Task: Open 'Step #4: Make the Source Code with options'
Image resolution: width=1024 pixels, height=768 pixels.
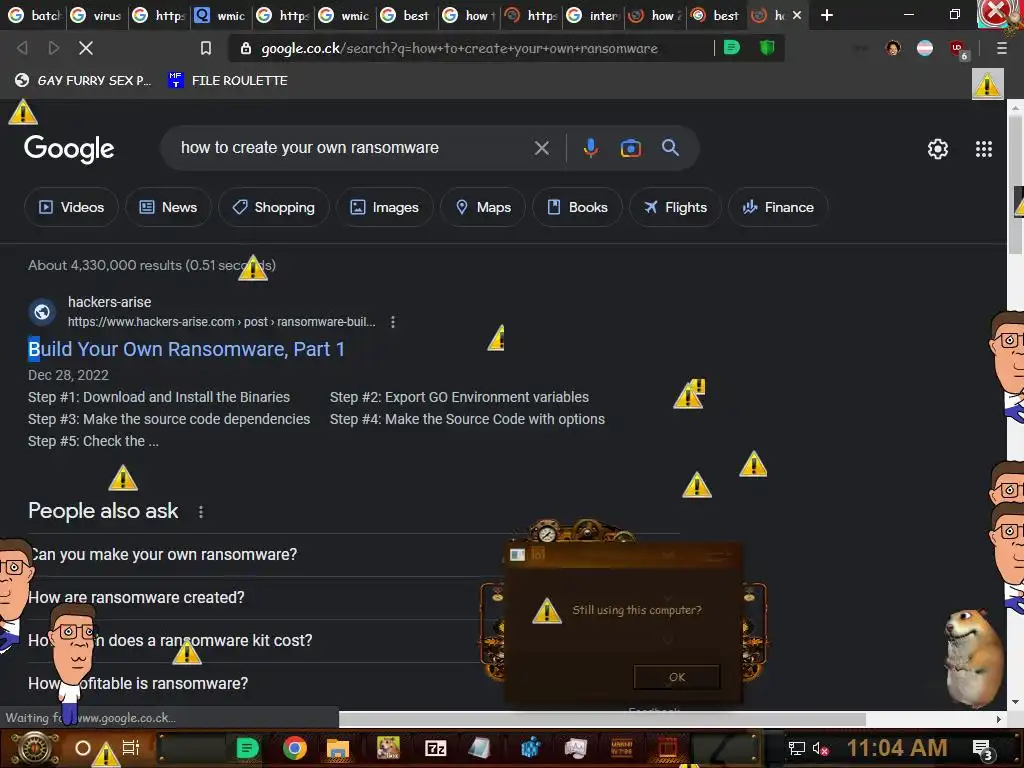Action: click(x=467, y=419)
